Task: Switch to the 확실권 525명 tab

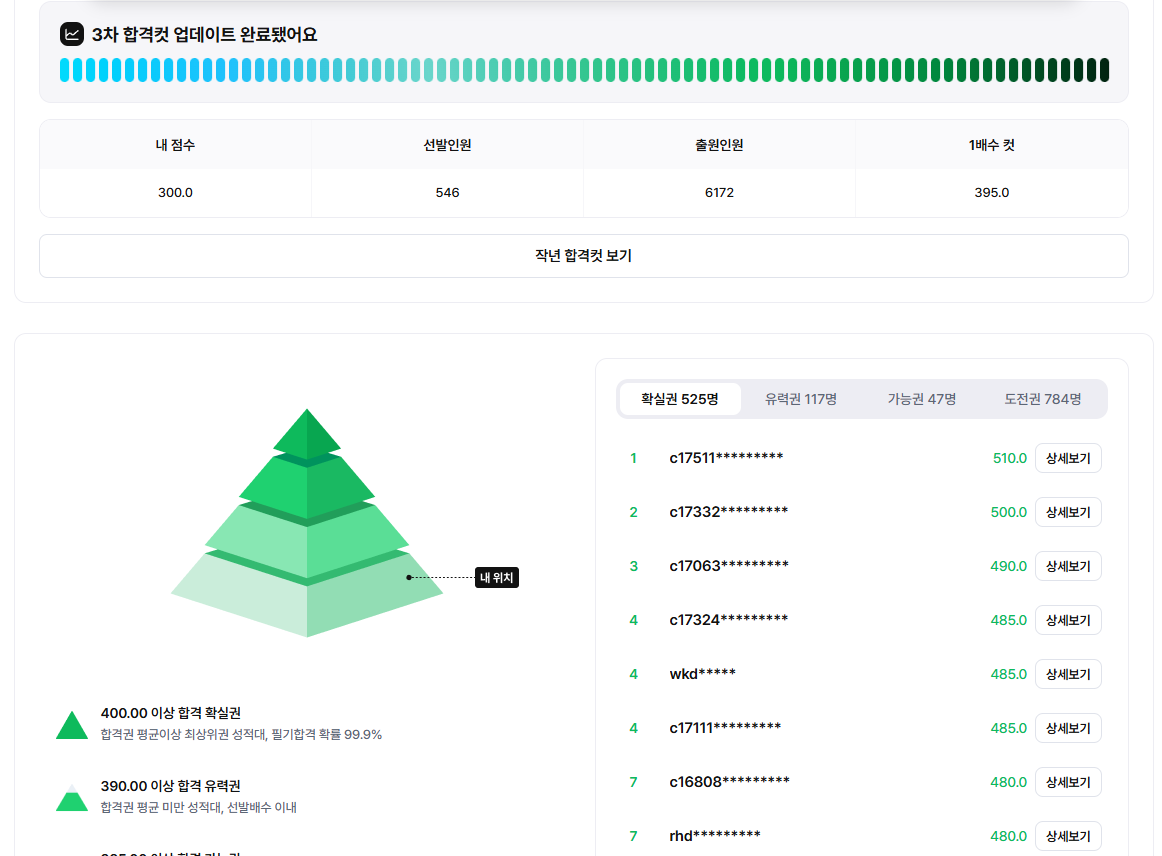Action: [680, 399]
